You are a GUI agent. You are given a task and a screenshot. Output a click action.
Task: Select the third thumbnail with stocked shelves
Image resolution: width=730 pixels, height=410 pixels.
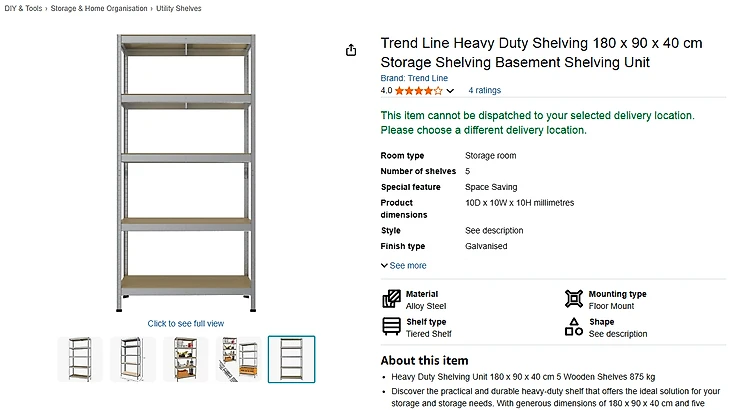pos(185,359)
